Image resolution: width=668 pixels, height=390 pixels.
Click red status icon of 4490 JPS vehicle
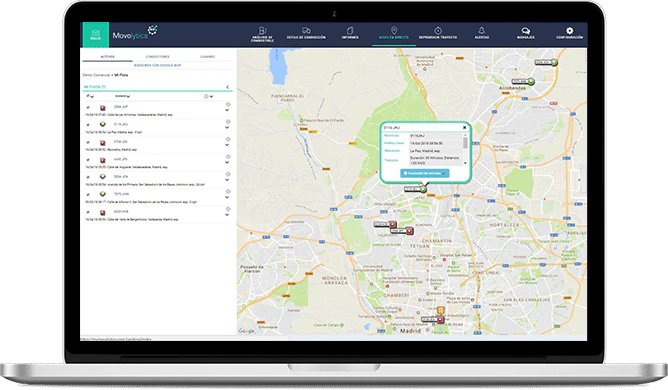pyautogui.click(x=103, y=160)
